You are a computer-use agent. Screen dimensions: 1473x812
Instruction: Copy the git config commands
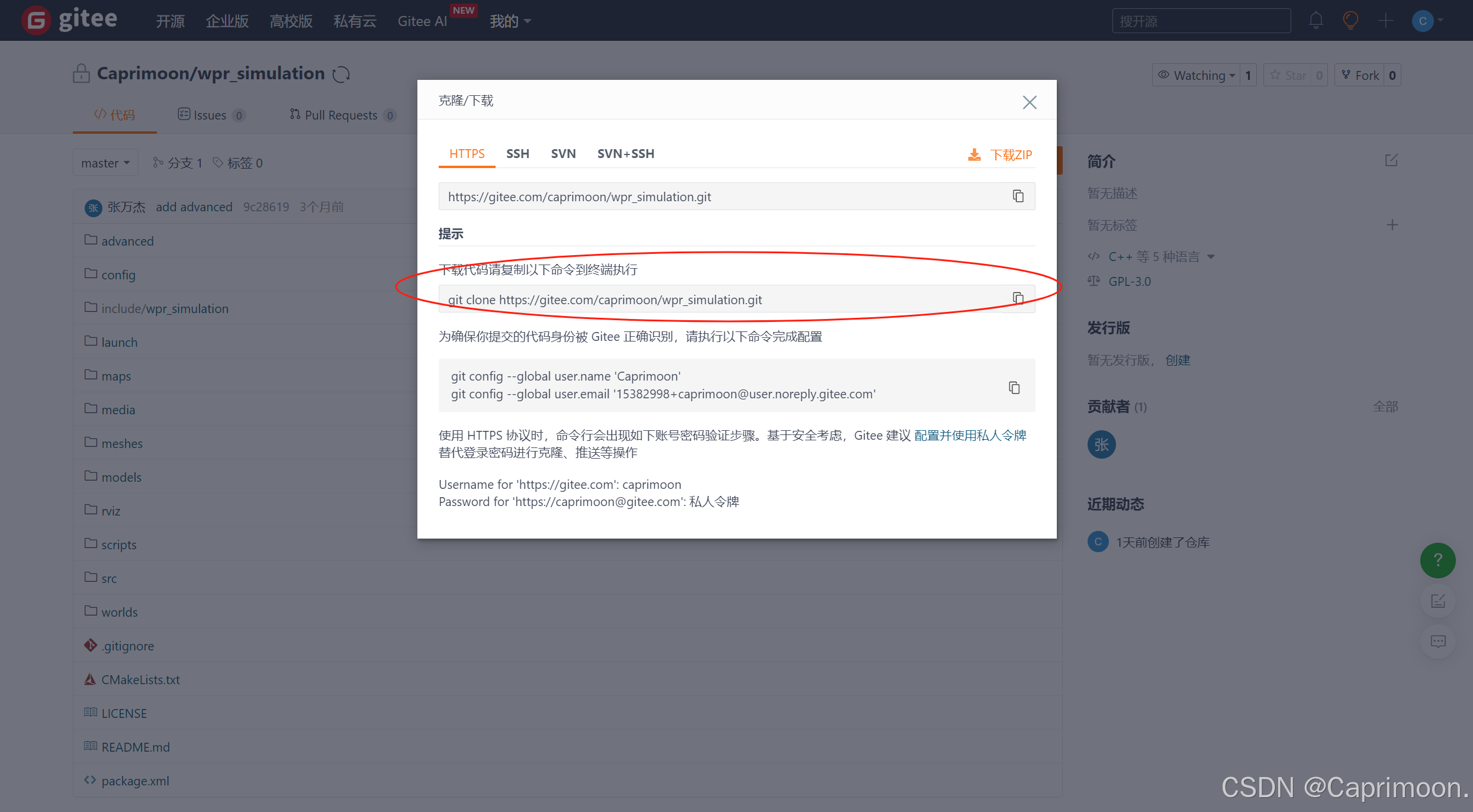point(1014,387)
